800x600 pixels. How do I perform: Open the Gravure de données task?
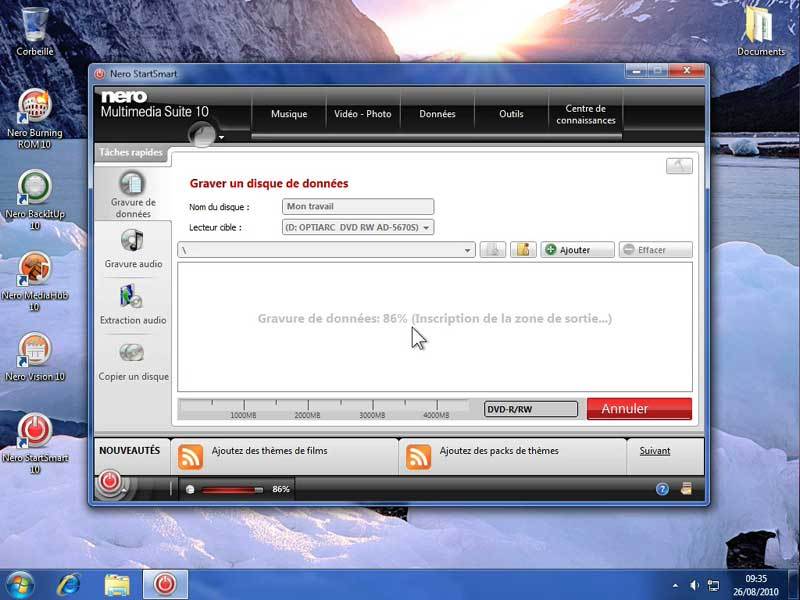click(133, 194)
